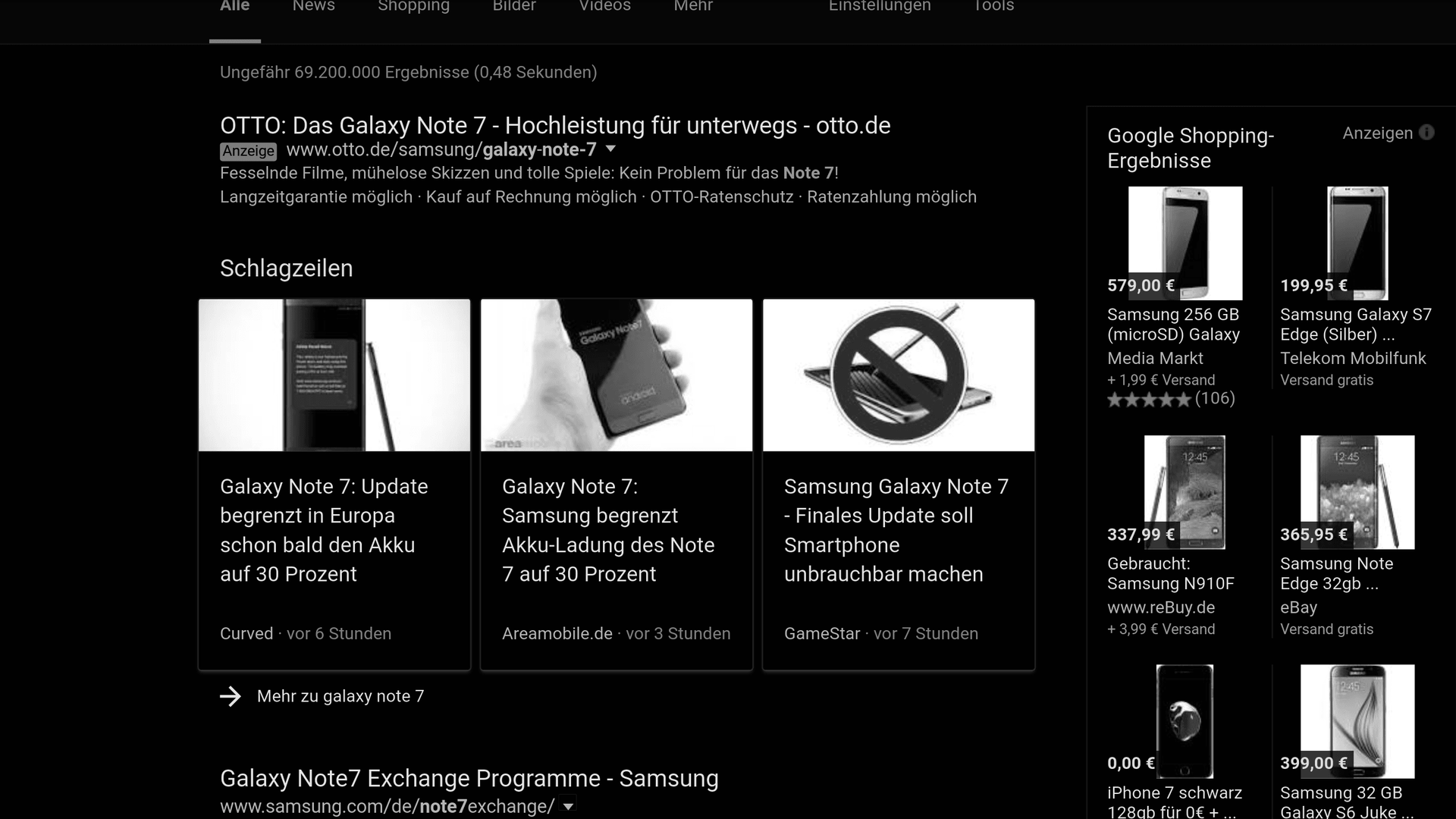
Task: Open Galaxy Note7 Exchange Programme result
Action: 469,779
